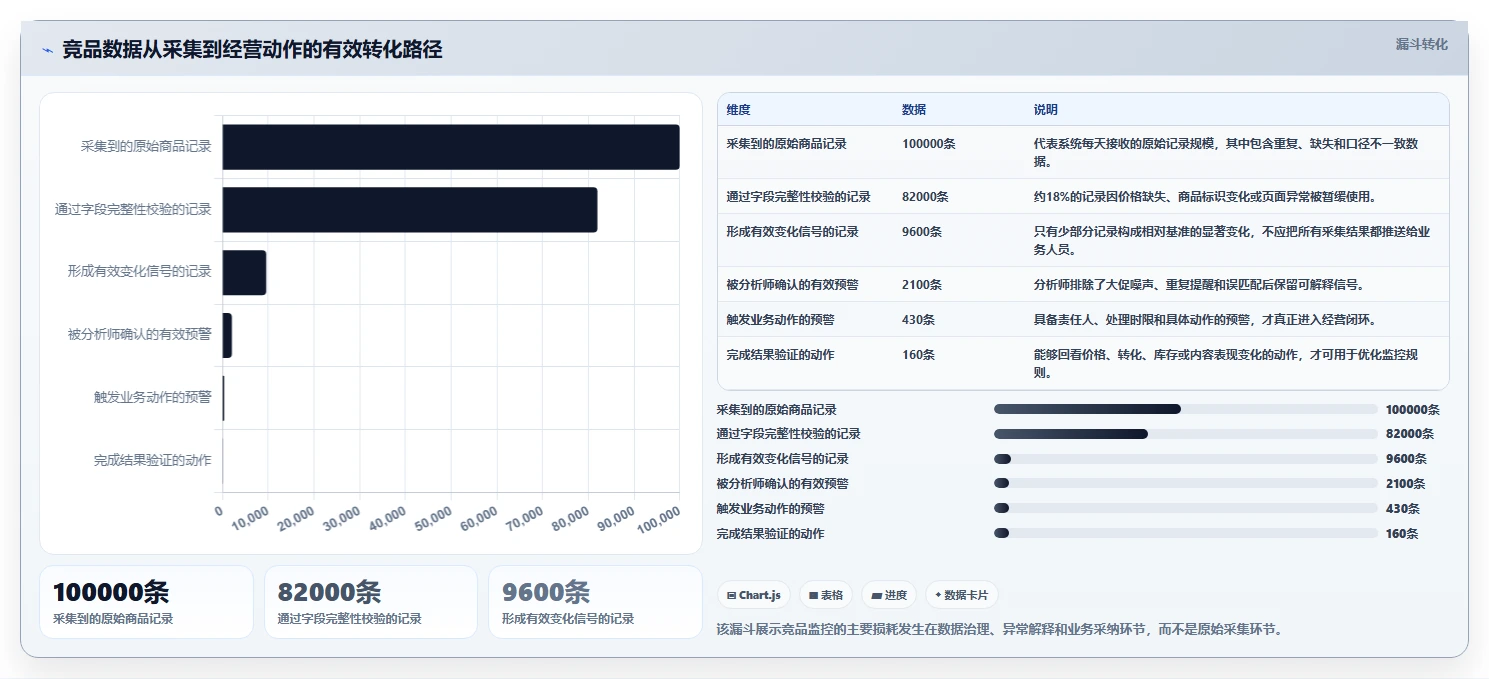Click table cell 形成有效变化信号的记录

coord(793,232)
